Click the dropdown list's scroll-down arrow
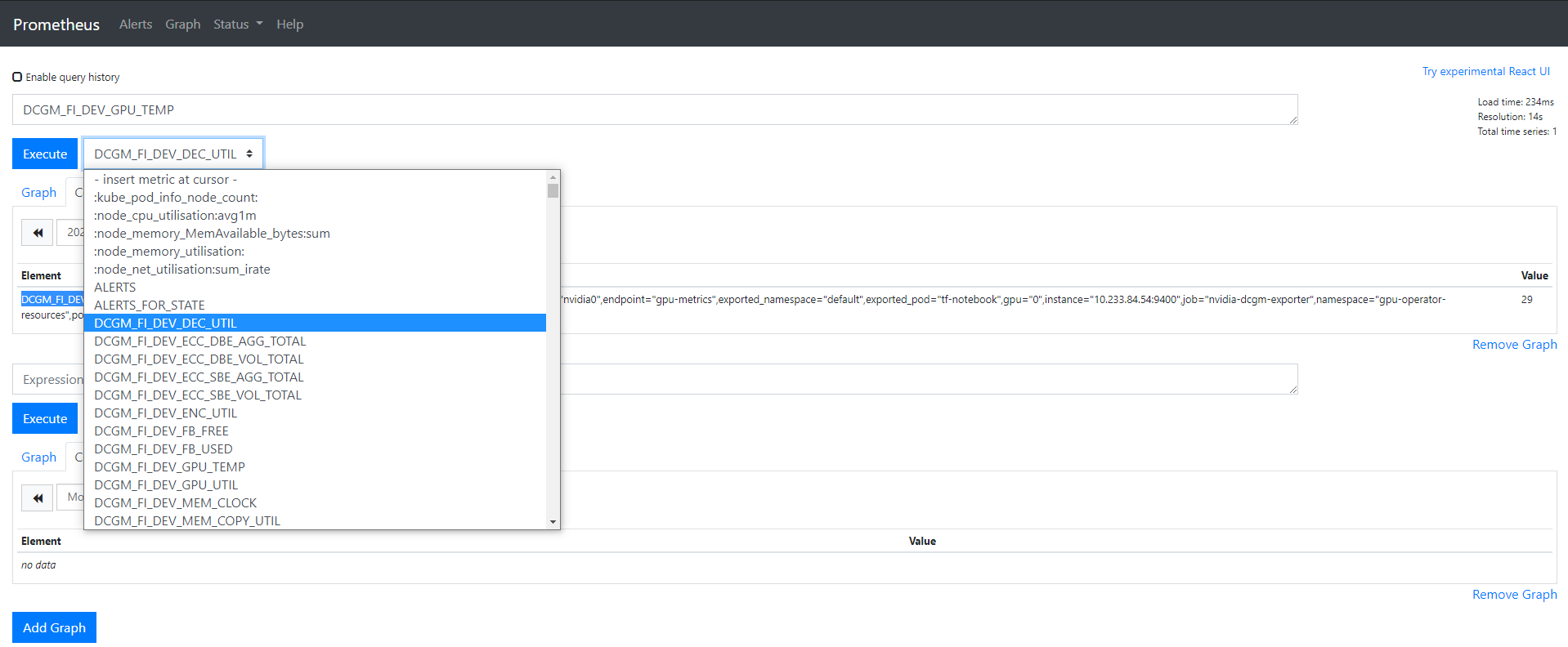This screenshot has height=647, width=1568. pyautogui.click(x=553, y=522)
